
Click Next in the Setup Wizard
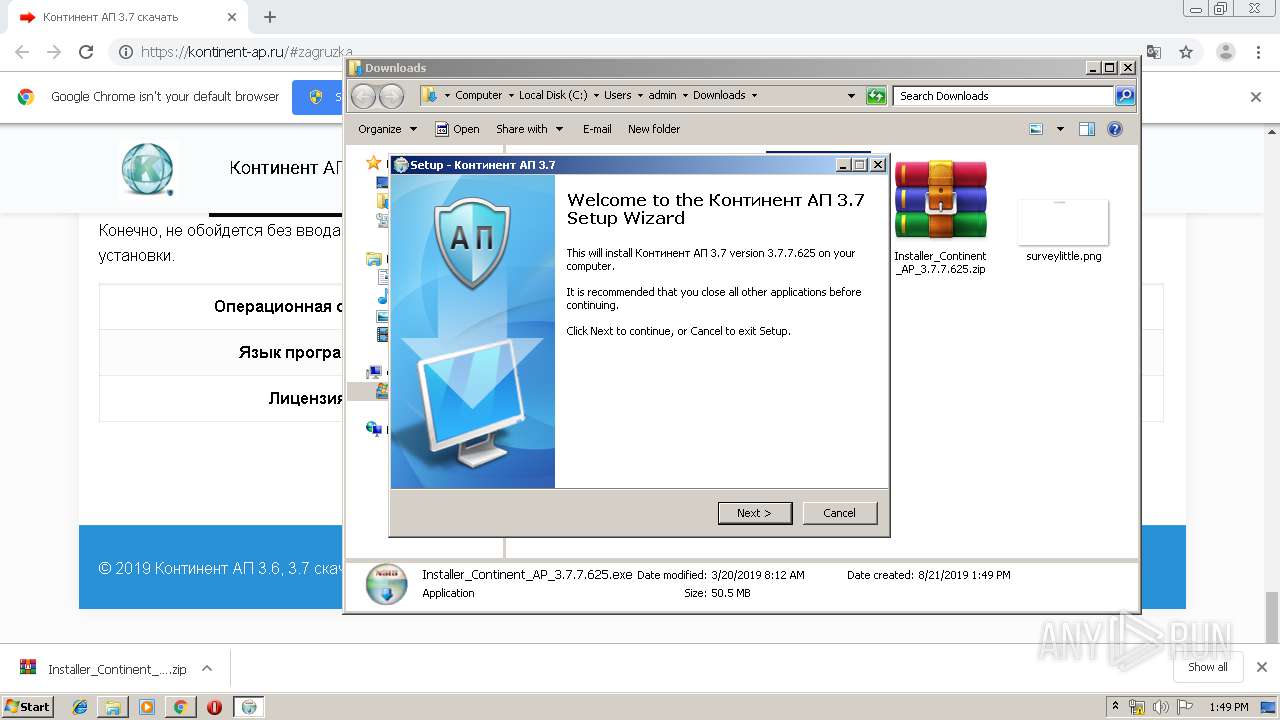pos(755,513)
